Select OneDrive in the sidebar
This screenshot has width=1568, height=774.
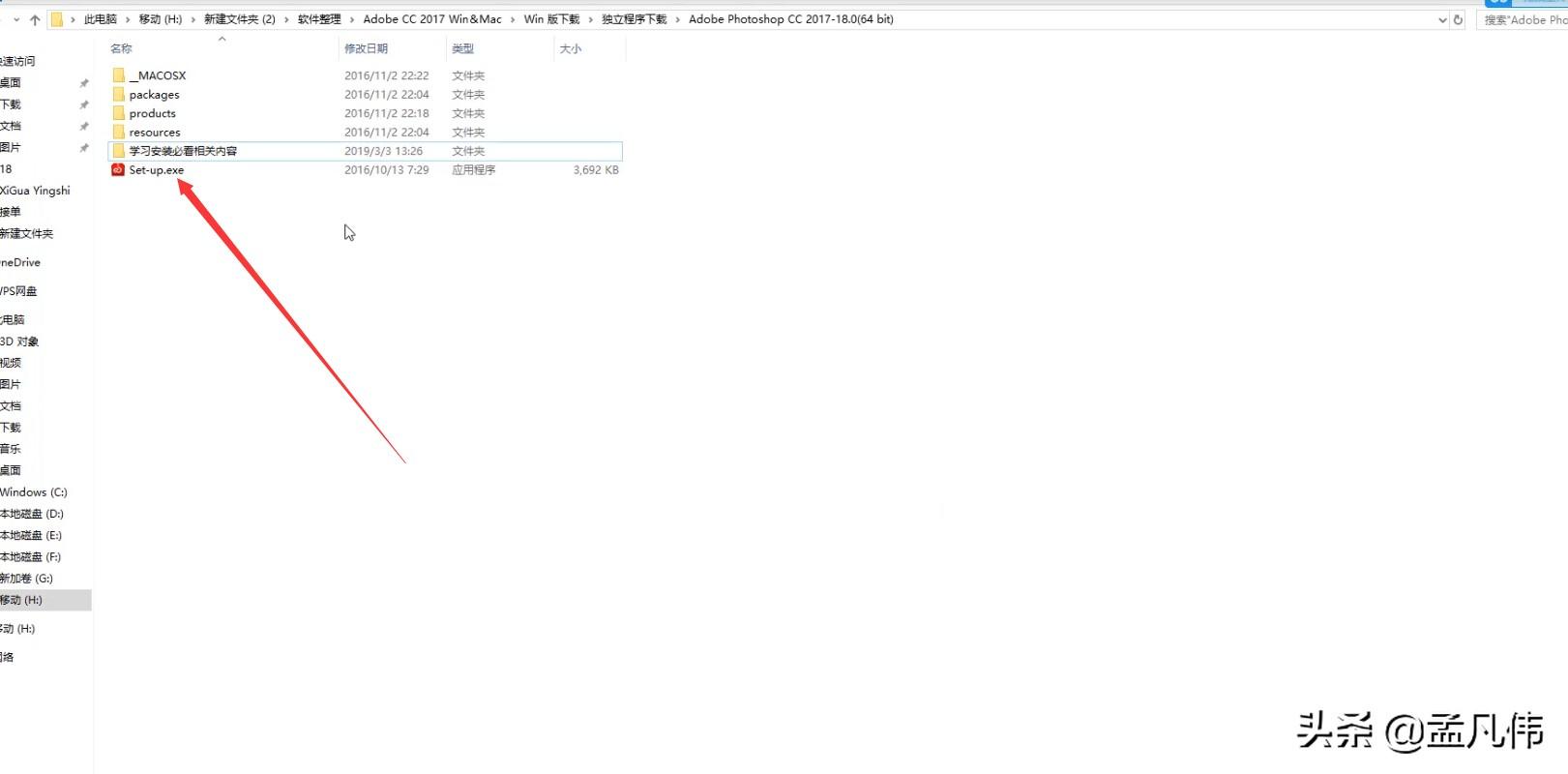[20, 263]
